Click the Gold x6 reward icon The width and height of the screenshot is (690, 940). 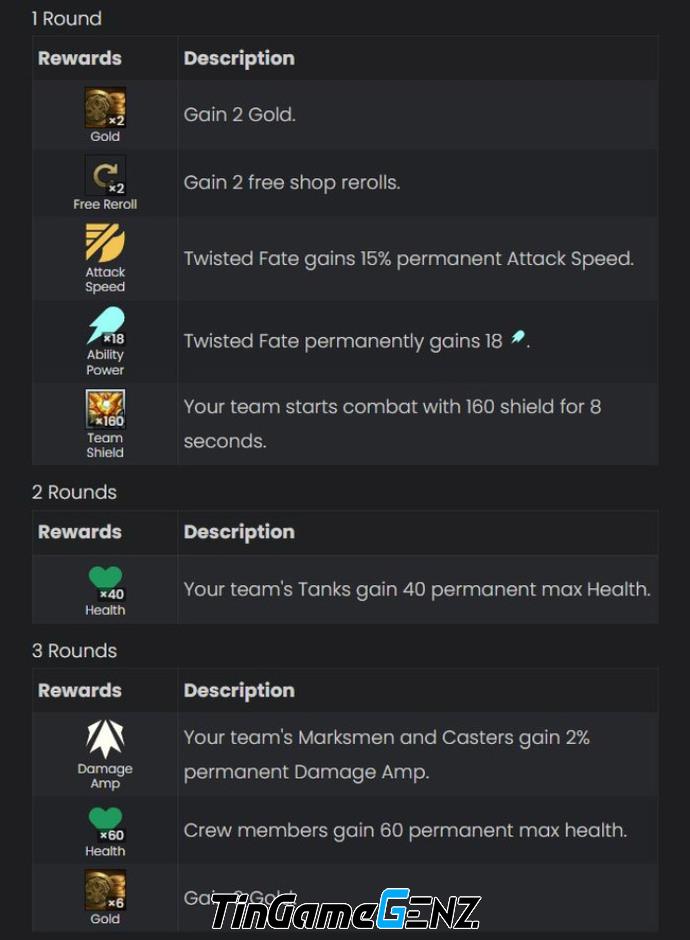point(105,890)
